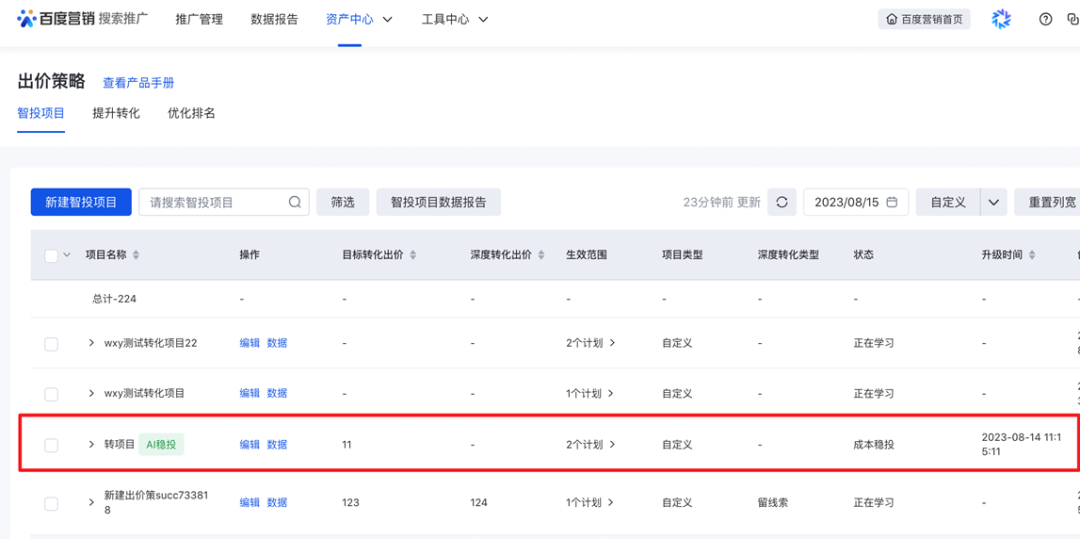
Task: Click the magnifier icon in search box
Action: 295,202
